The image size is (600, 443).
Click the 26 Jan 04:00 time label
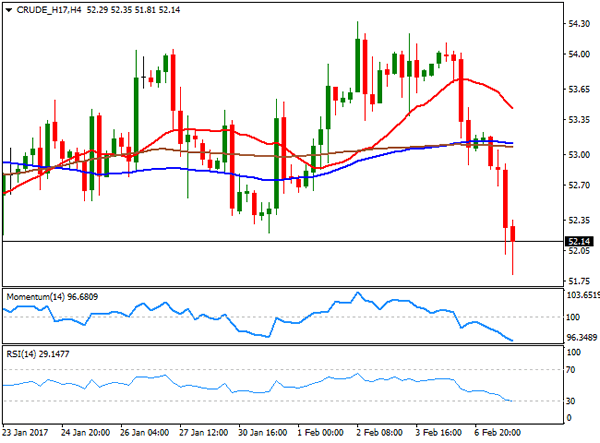(x=144, y=433)
